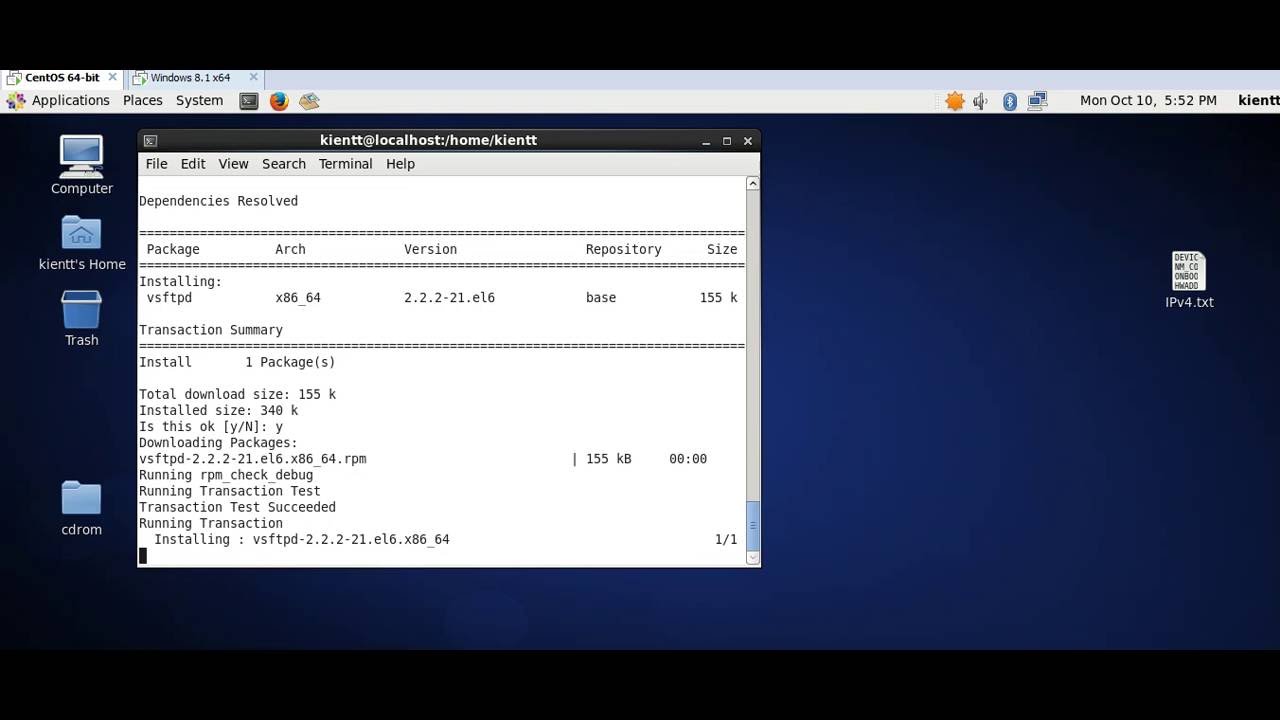Viewport: 1280px width, 720px height.
Task: Click the terminal scrollbar up arrow
Action: [753, 183]
